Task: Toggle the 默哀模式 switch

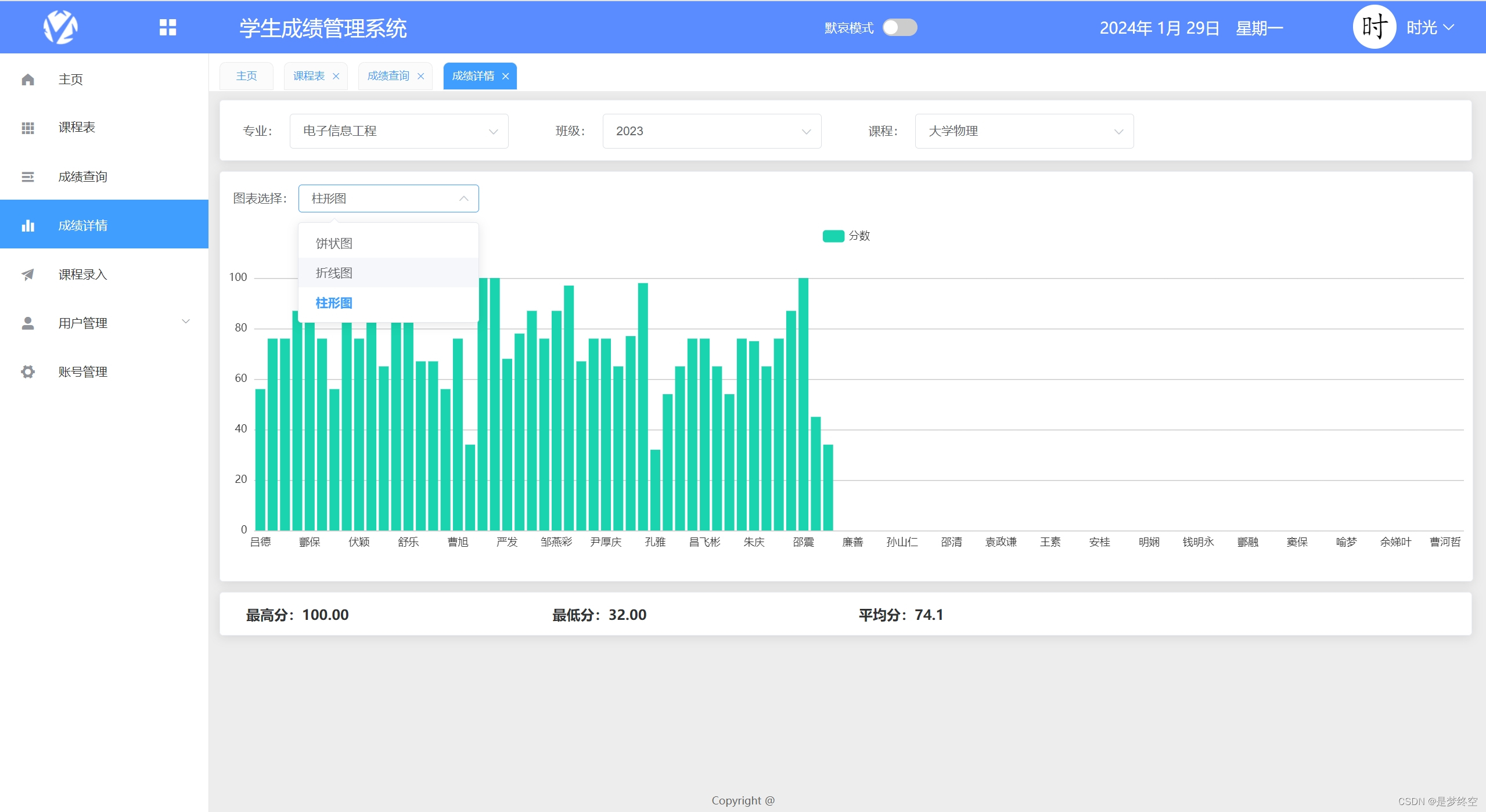Action: [x=899, y=27]
